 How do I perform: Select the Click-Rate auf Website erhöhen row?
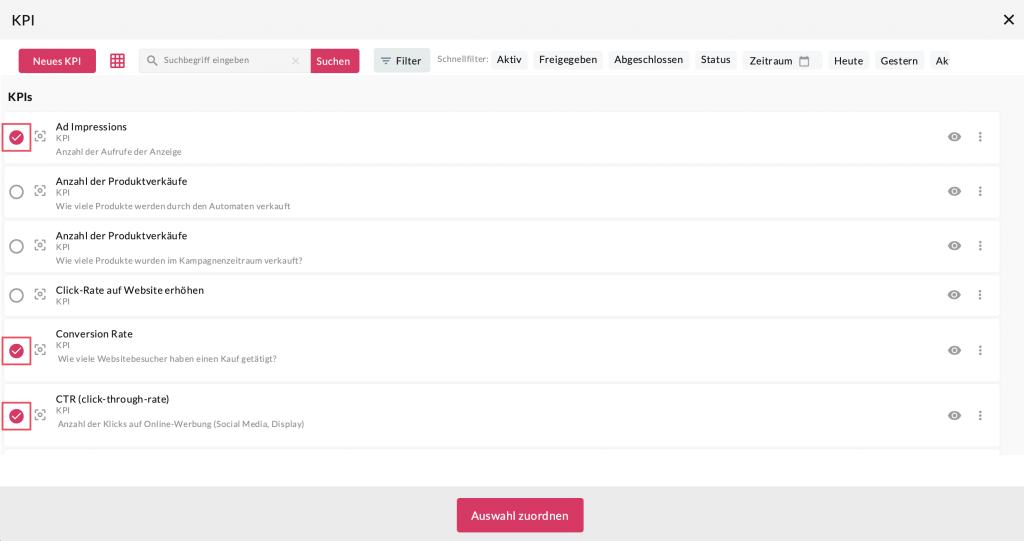tap(16, 295)
